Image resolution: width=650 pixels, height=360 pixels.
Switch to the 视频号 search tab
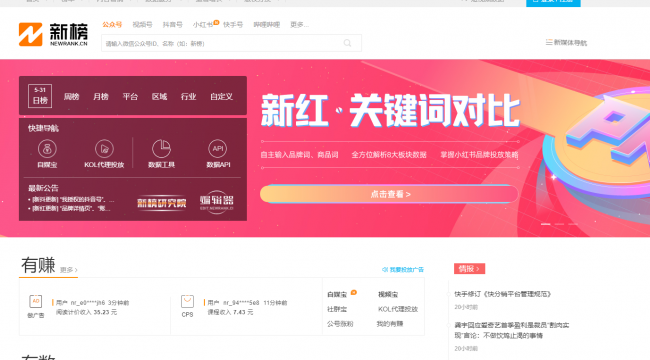[142, 24]
